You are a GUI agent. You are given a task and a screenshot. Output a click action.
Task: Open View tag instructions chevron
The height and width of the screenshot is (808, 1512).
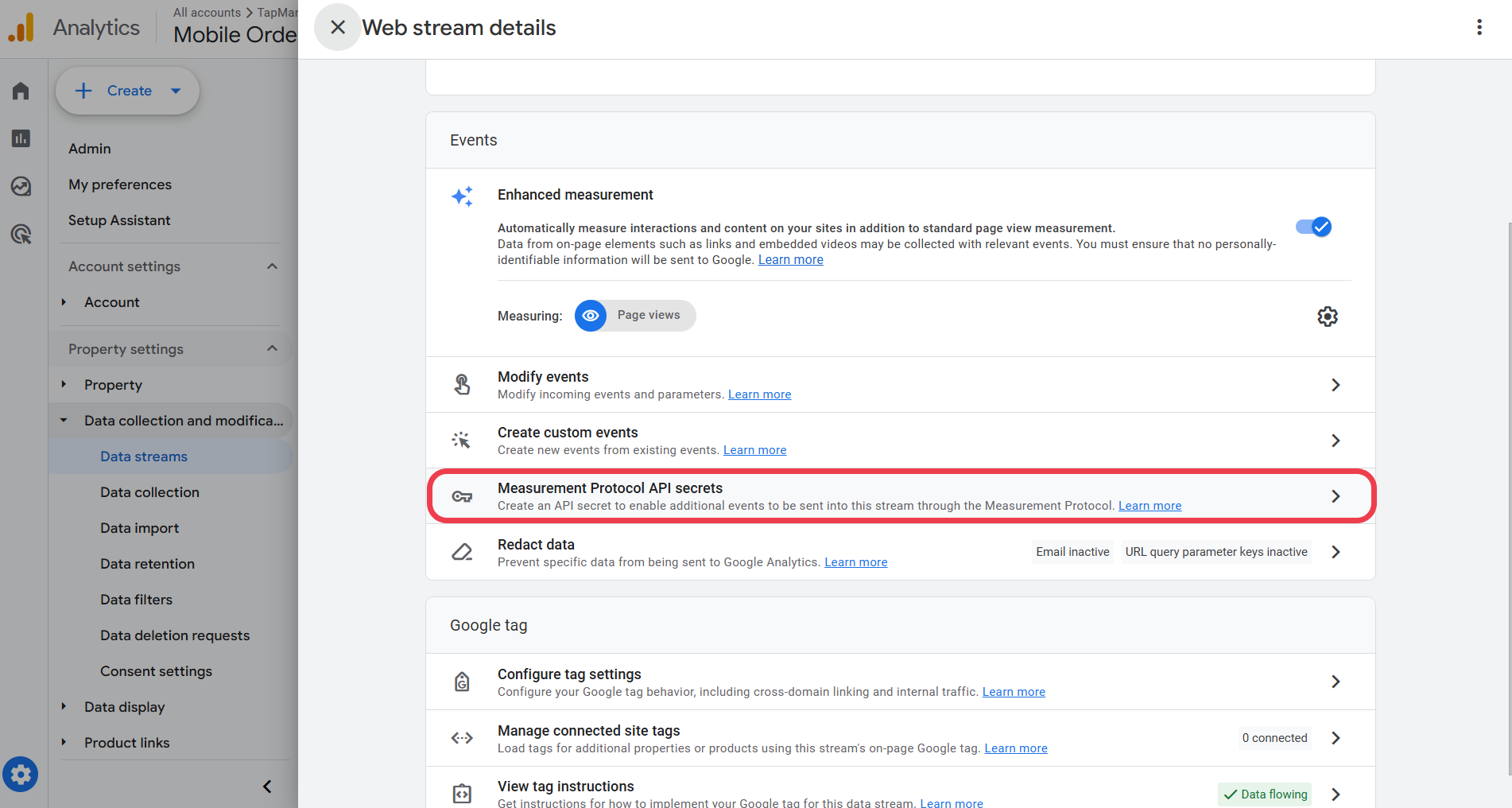pos(1336,794)
